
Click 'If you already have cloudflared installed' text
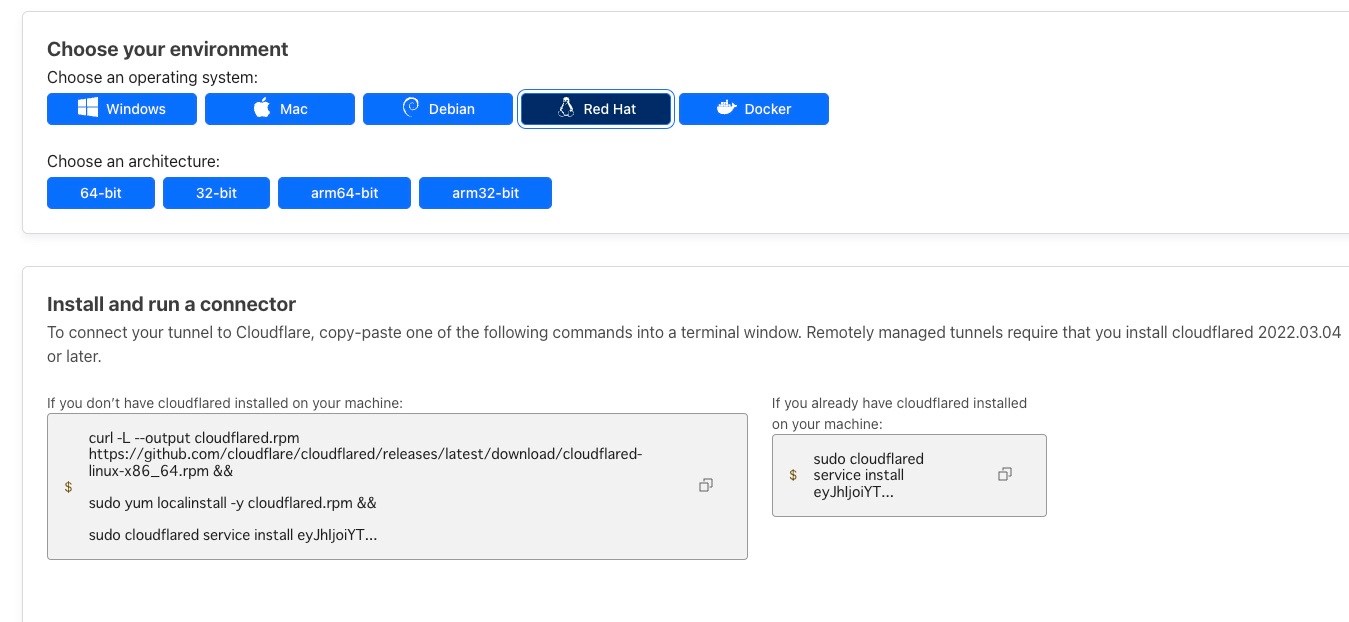click(899, 413)
